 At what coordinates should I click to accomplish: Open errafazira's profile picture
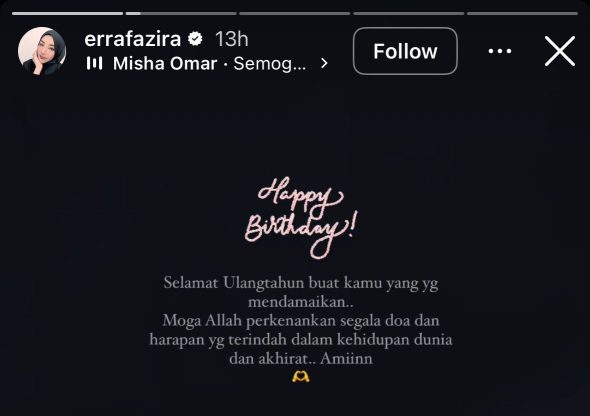coord(42,51)
